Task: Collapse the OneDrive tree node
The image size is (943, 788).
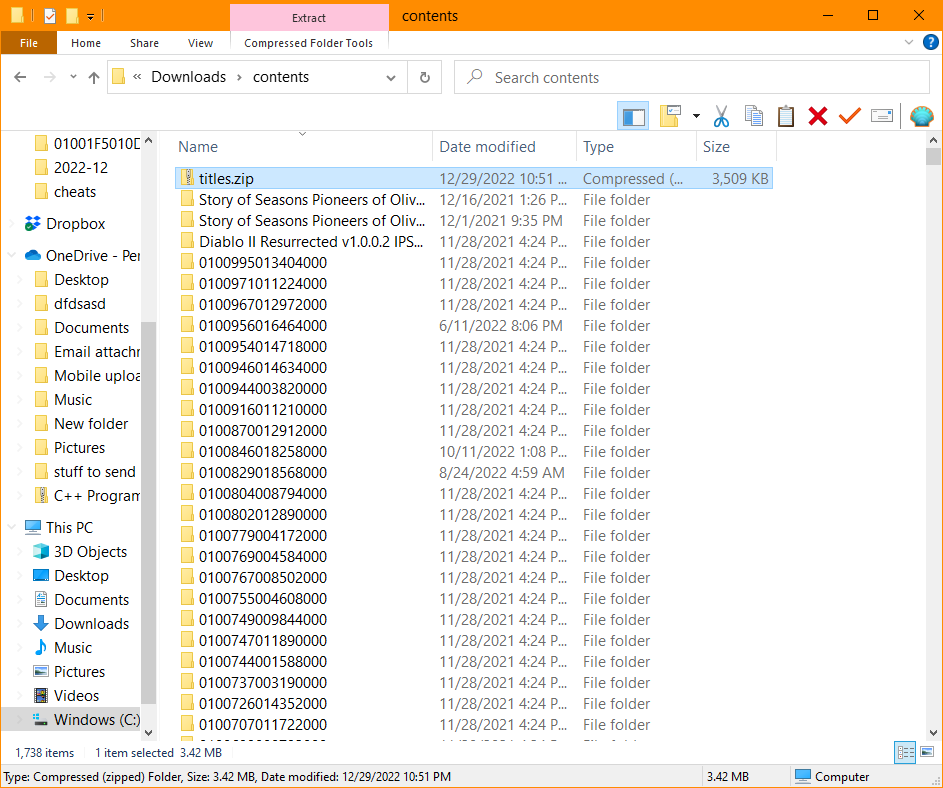Action: [x=11, y=256]
